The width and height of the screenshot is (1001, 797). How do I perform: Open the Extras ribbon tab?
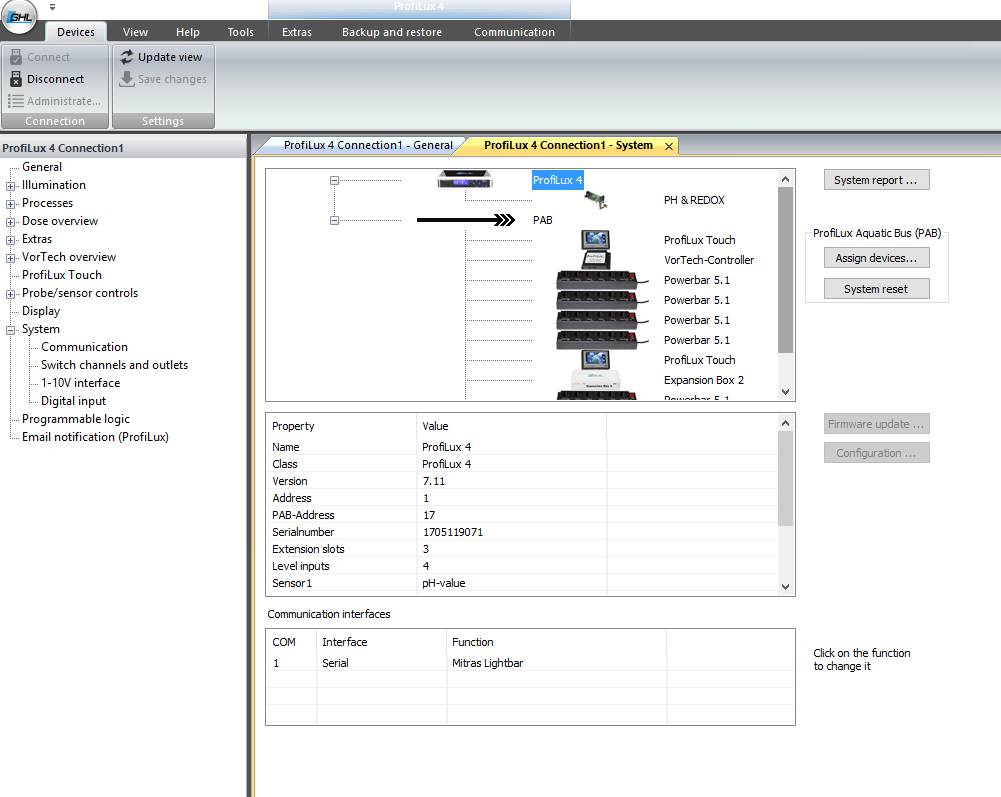click(297, 32)
